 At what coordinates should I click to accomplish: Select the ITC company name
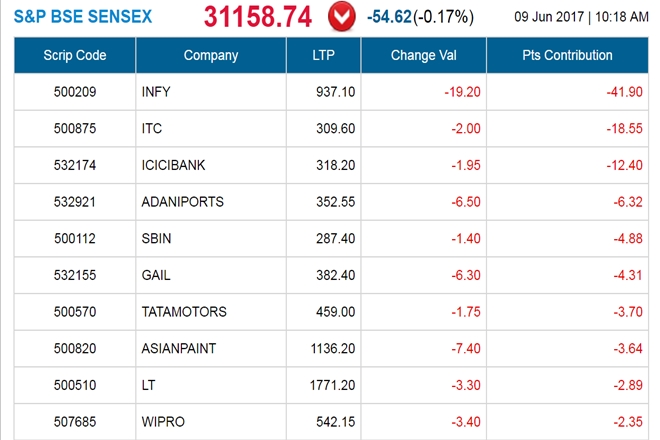(154, 129)
